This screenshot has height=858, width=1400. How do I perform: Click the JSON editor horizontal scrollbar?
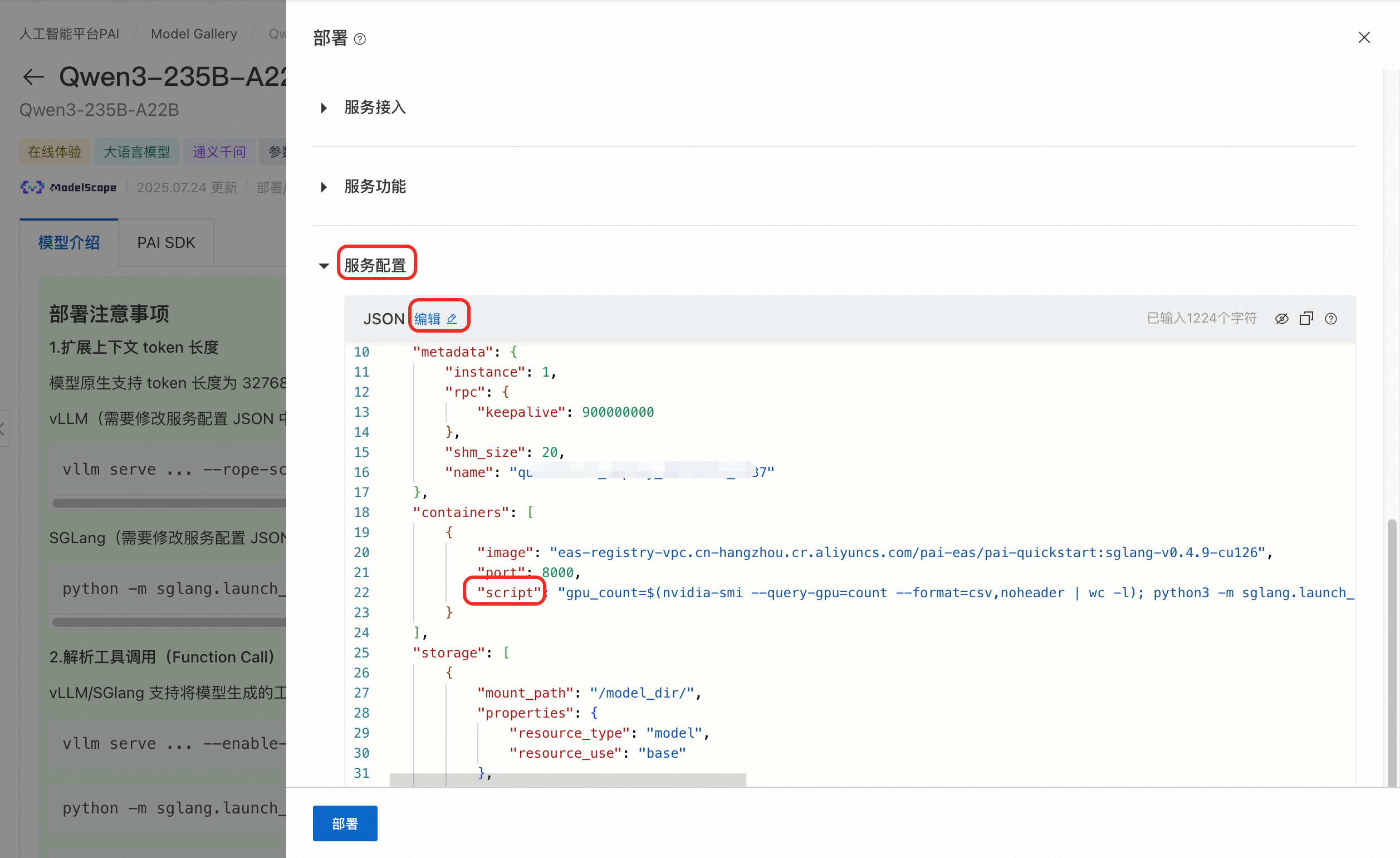click(567, 779)
